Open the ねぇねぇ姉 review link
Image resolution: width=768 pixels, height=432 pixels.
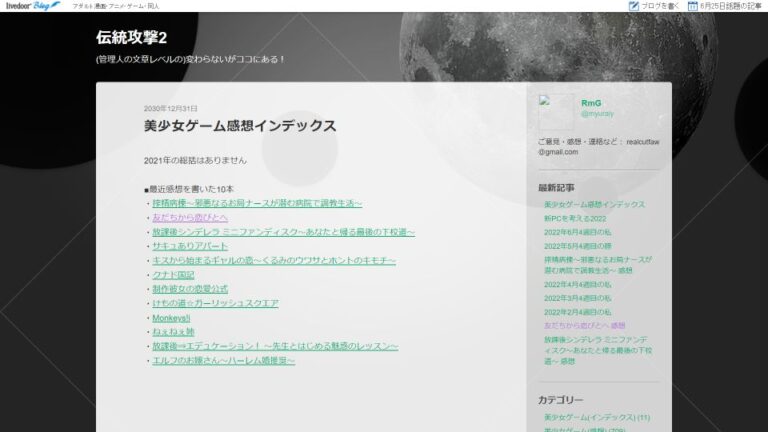[173, 332]
